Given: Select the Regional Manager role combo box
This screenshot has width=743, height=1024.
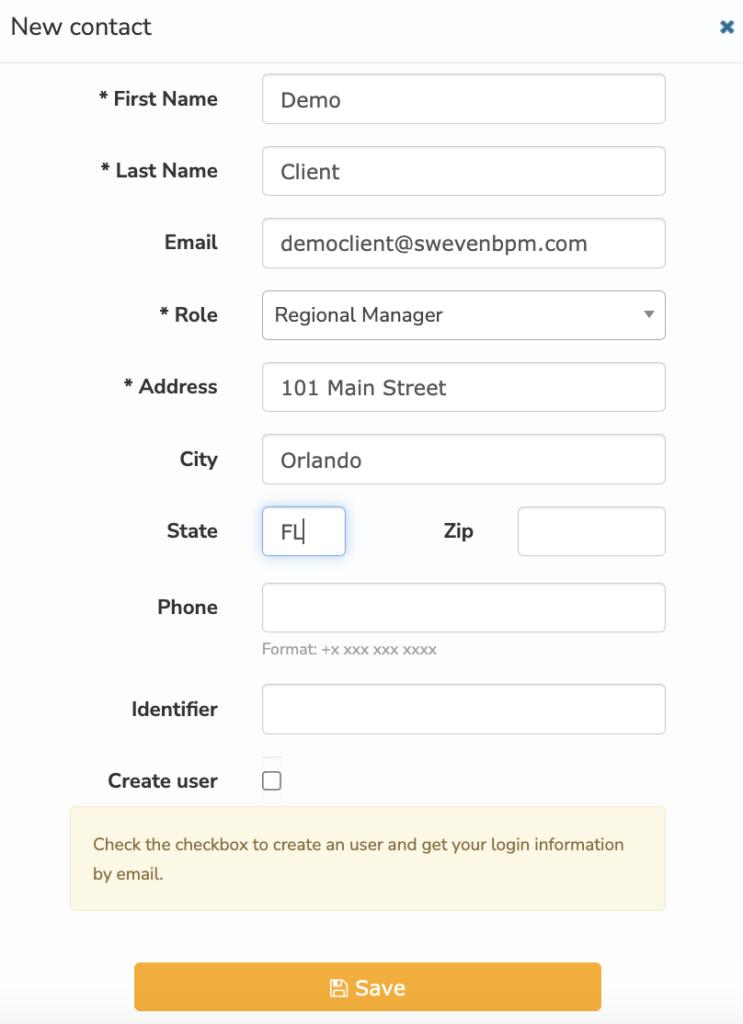Looking at the screenshot, I should [464, 315].
